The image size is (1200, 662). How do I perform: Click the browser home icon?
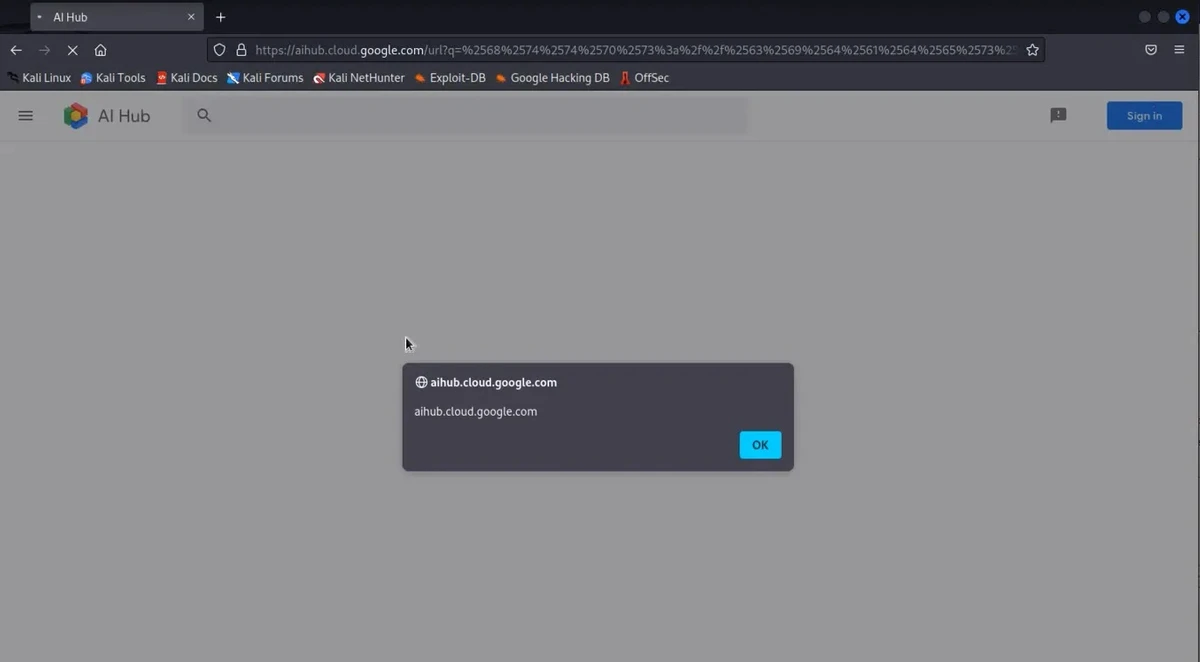tap(100, 50)
